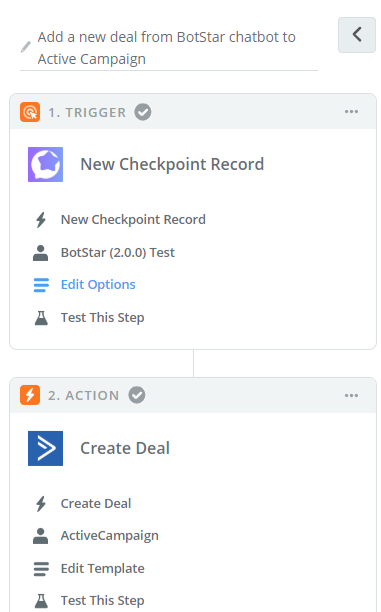Click the Trigger step completed checkmark
Screen dimensions: 381x612
[143, 112]
